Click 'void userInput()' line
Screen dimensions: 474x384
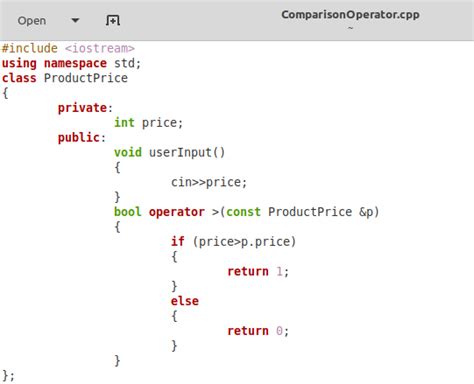tap(170, 152)
